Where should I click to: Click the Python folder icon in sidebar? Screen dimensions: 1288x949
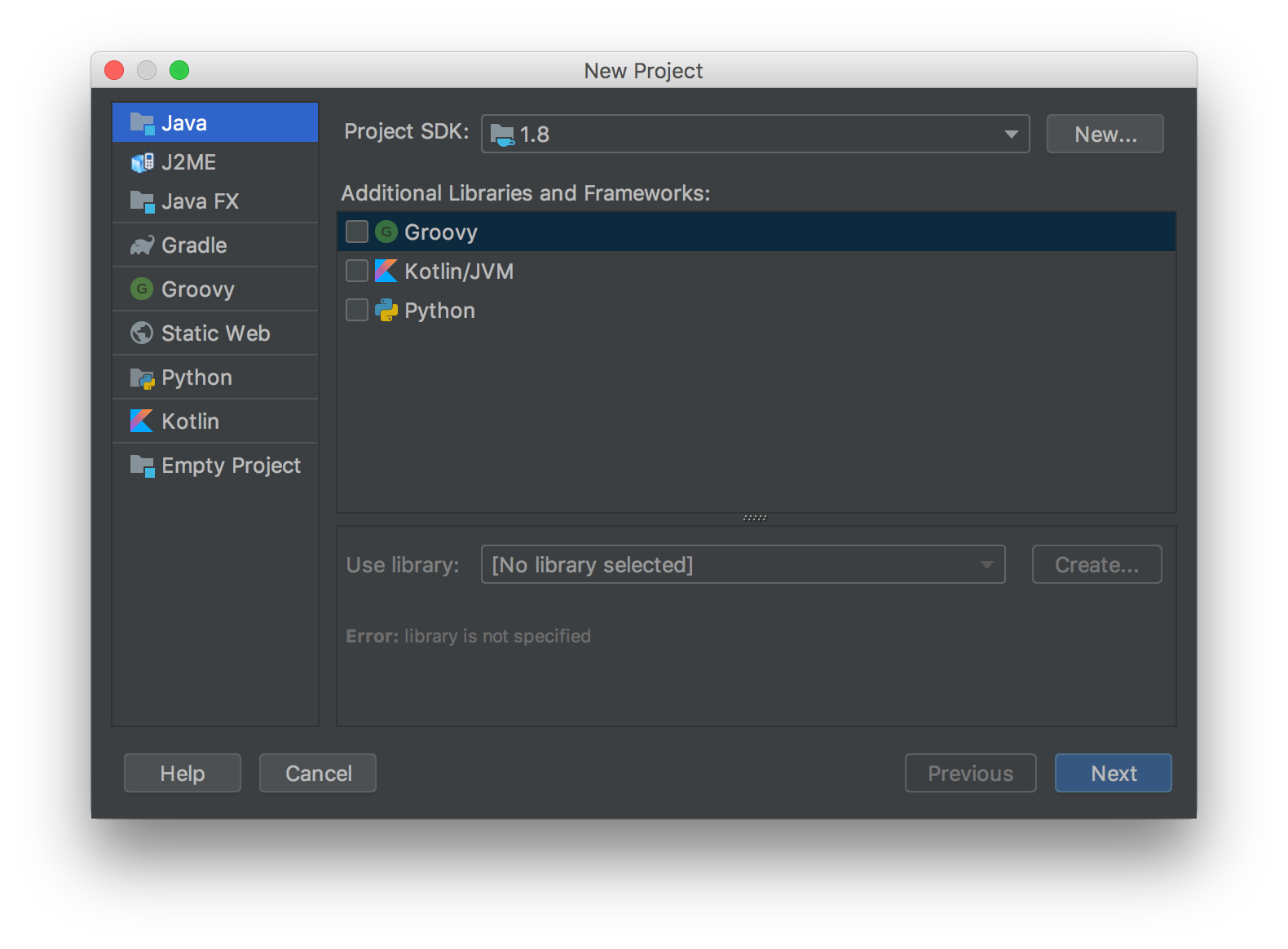(x=142, y=378)
